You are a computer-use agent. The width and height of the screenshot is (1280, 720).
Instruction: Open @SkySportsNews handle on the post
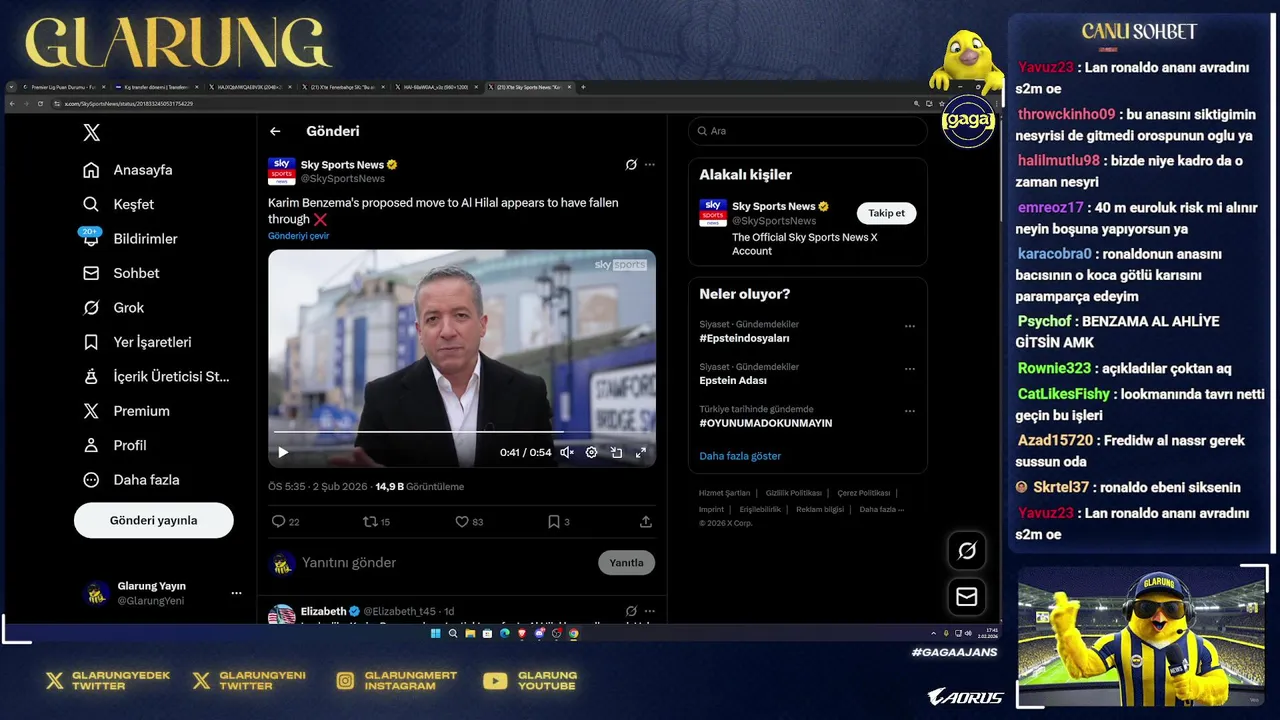343,178
